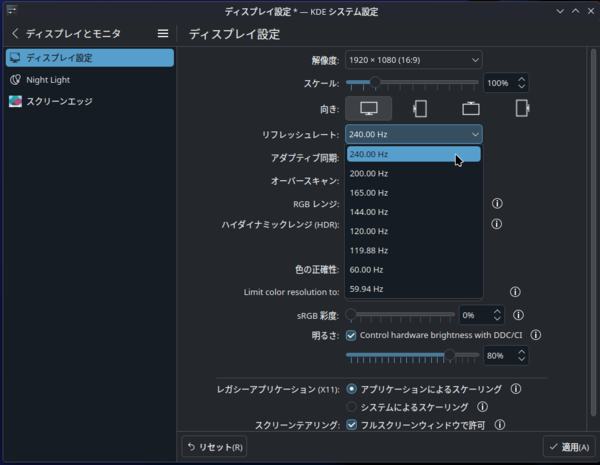Choose 144.00 Hz refresh rate
This screenshot has width=600, height=465.
414,212
